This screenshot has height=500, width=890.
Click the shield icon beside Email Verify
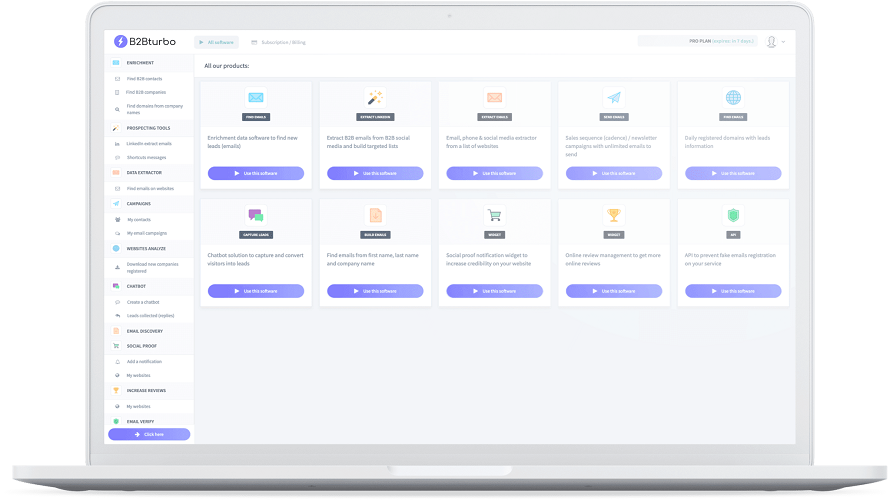116,422
